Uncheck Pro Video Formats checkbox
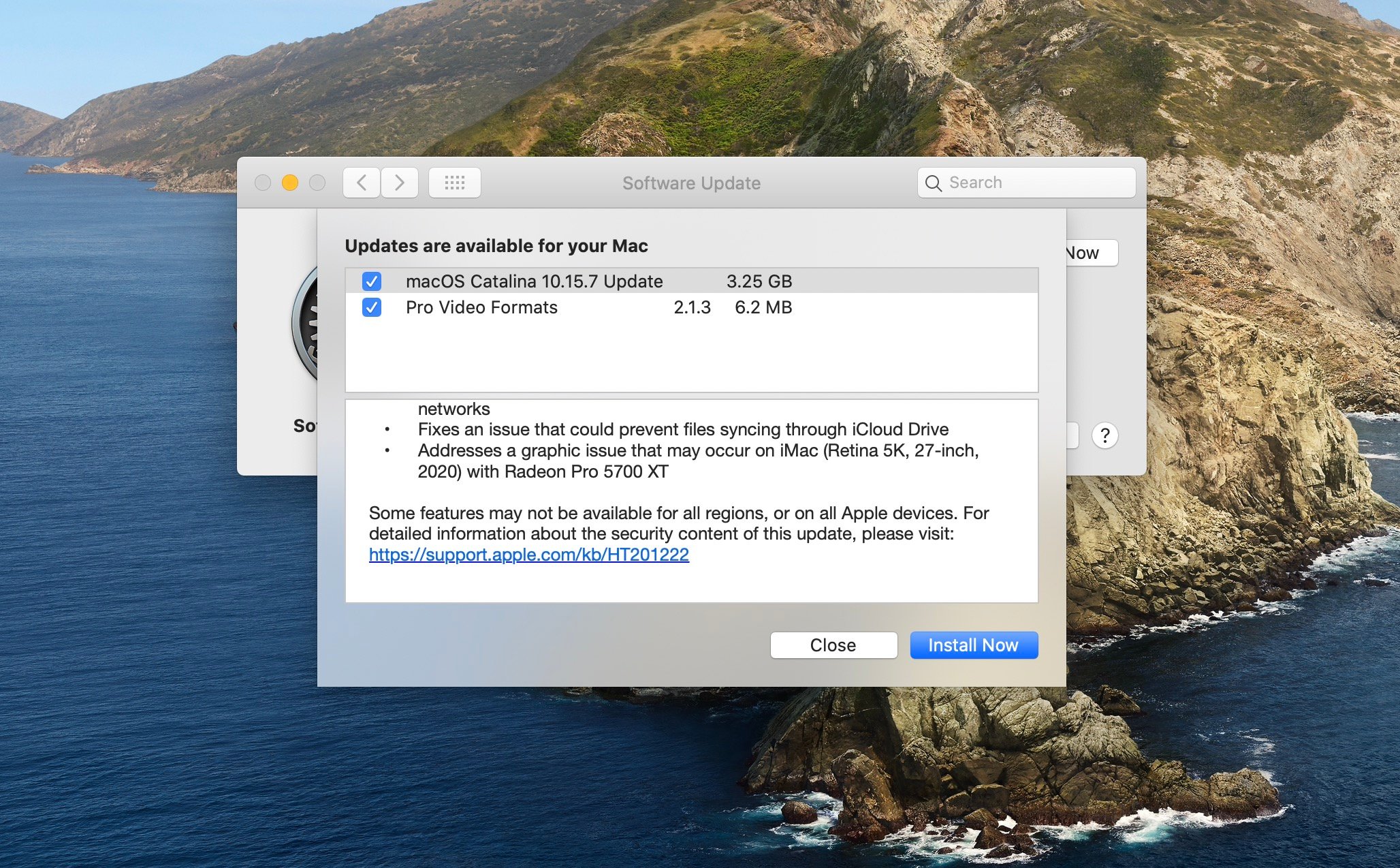The height and width of the screenshot is (868, 1400). 372,307
